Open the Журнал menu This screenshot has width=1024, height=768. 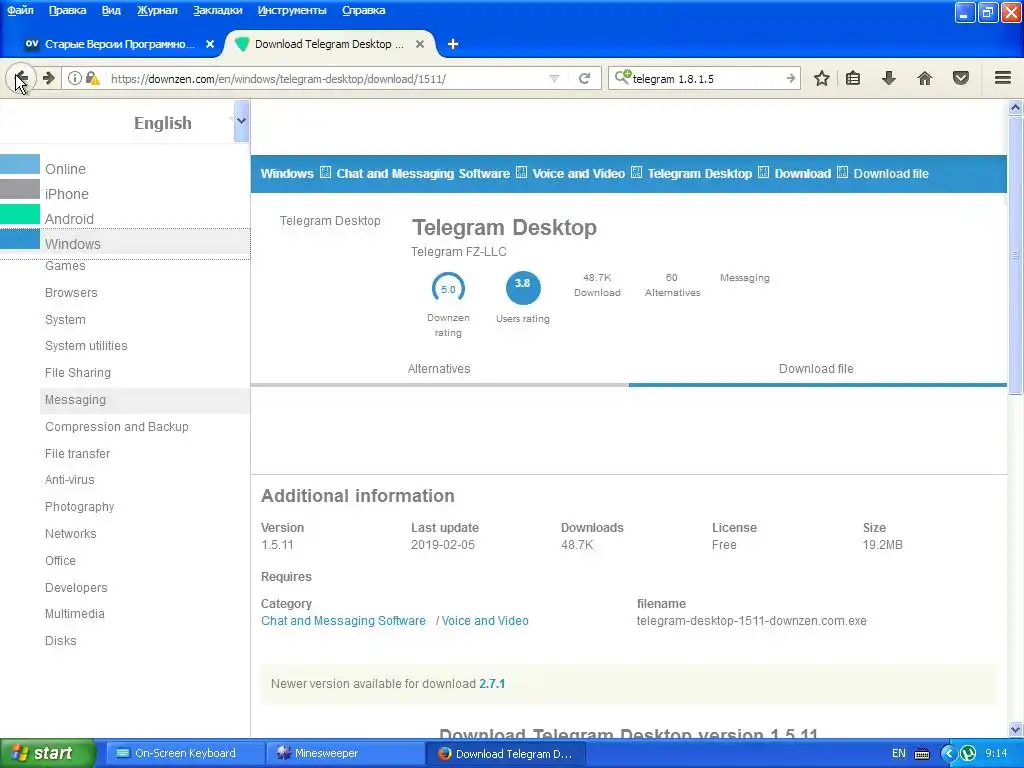click(x=157, y=10)
